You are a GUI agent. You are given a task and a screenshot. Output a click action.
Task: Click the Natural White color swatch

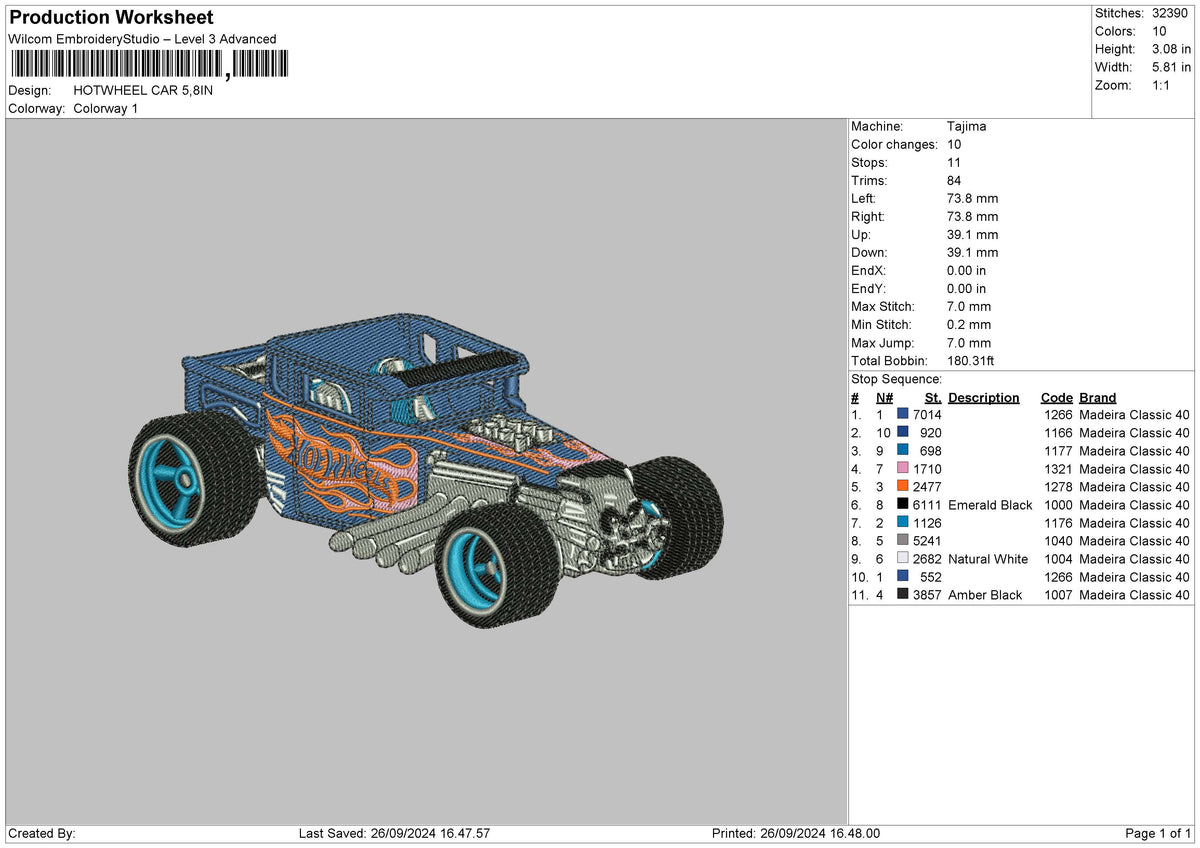(x=903, y=559)
